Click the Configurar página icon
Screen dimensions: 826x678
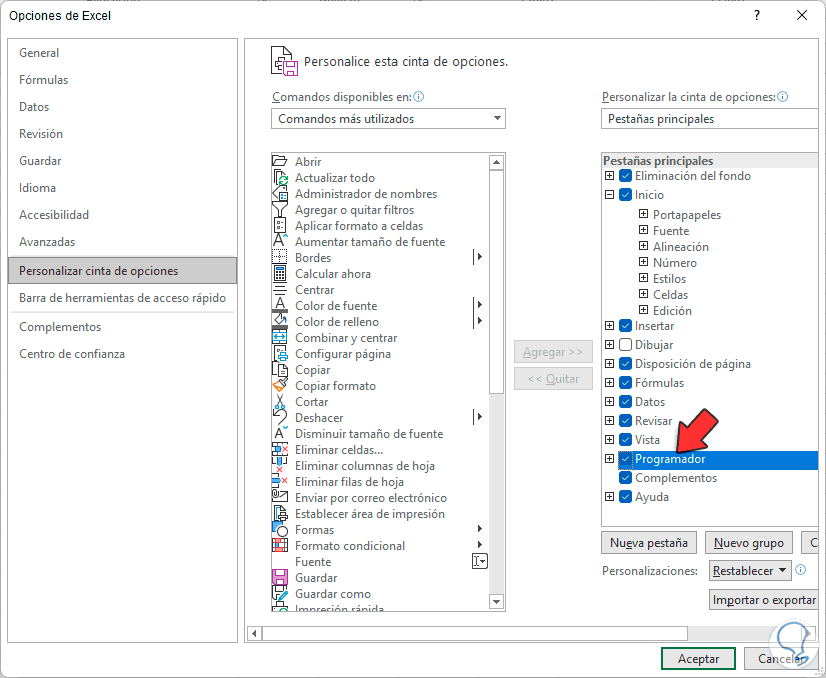click(279, 353)
